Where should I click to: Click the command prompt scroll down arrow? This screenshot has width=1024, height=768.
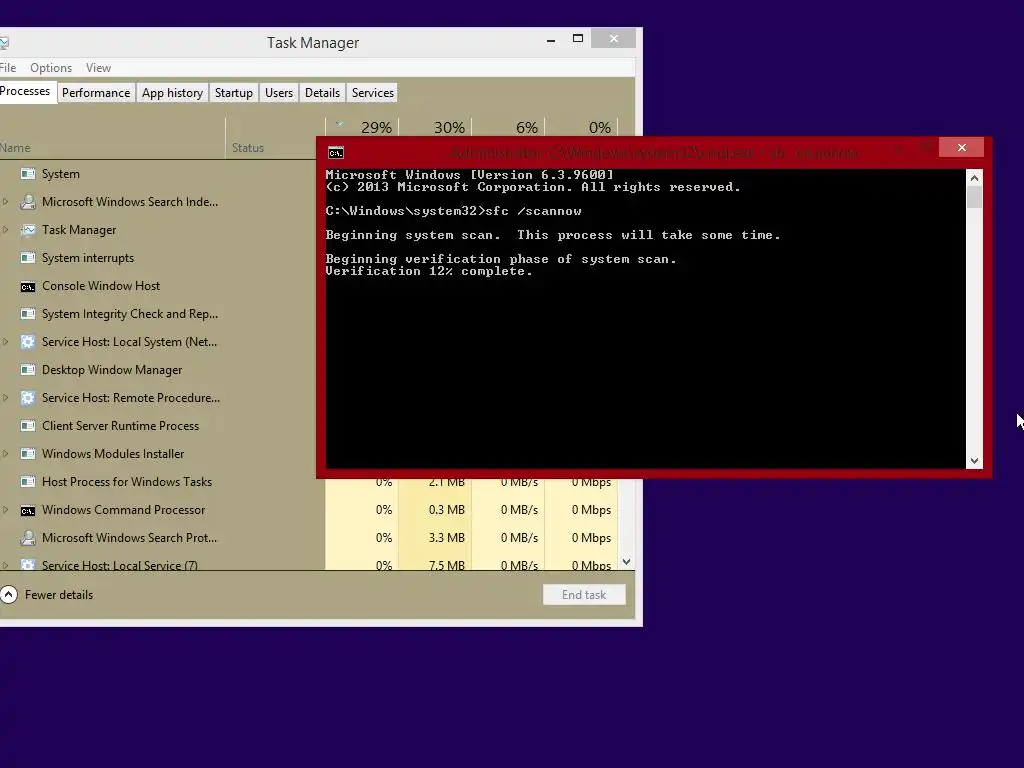974,461
